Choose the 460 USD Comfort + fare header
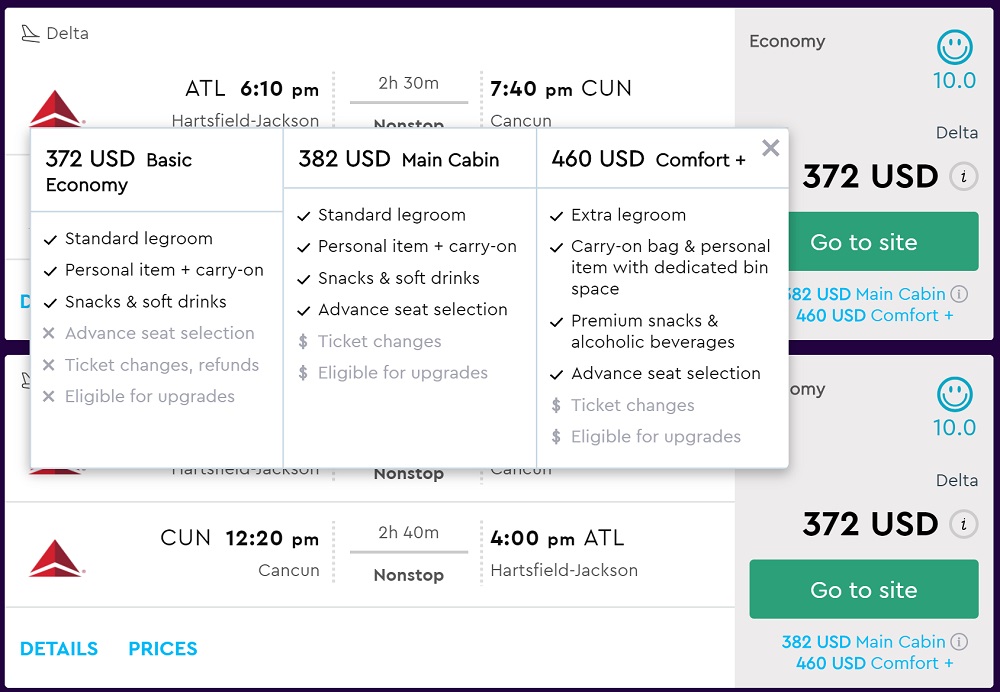This screenshot has height=692, width=1000. (x=648, y=160)
